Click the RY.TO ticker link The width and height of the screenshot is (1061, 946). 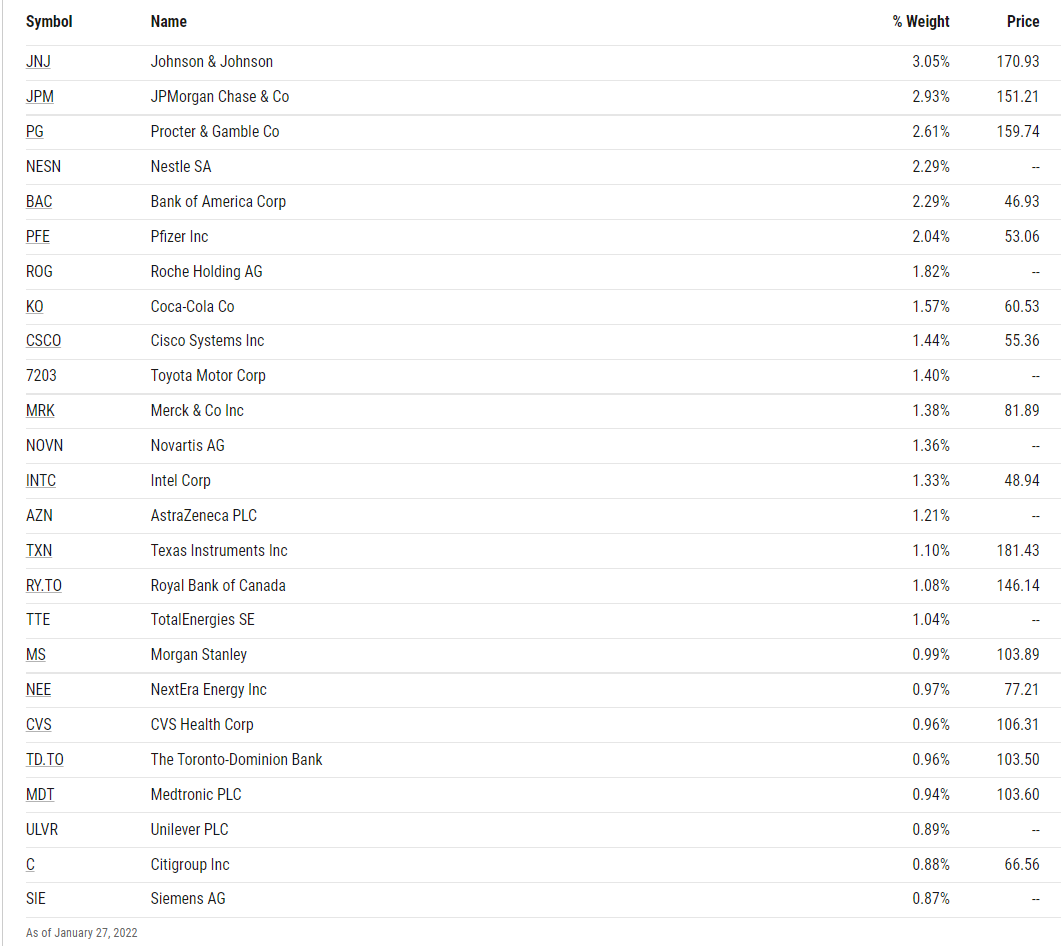[x=44, y=585]
